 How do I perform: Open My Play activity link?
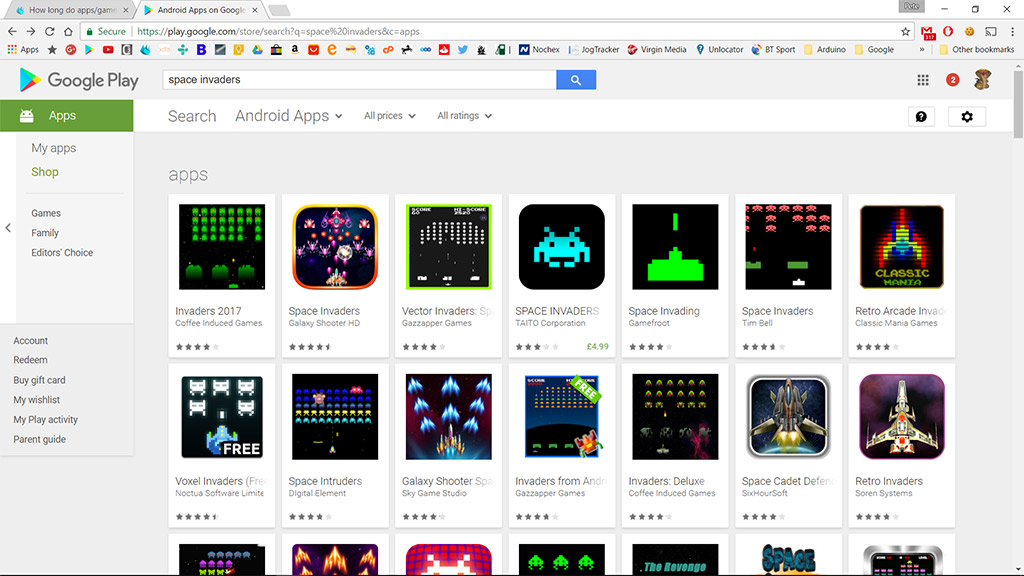point(46,419)
